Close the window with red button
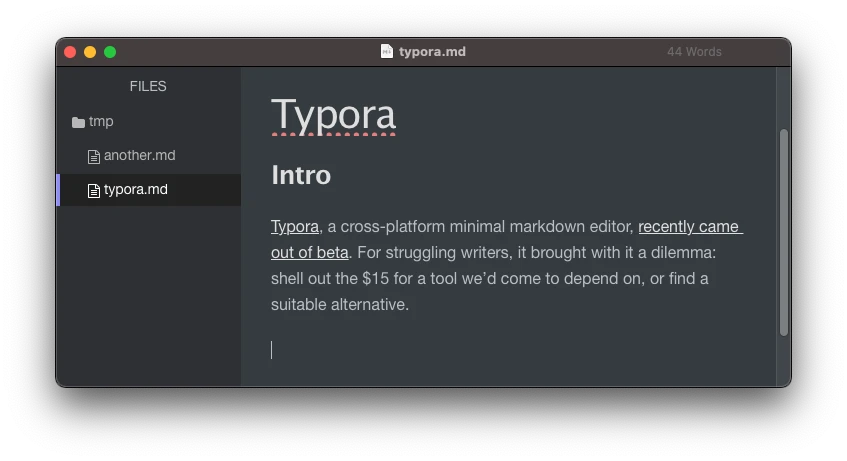The width and height of the screenshot is (847, 461). [x=70, y=52]
